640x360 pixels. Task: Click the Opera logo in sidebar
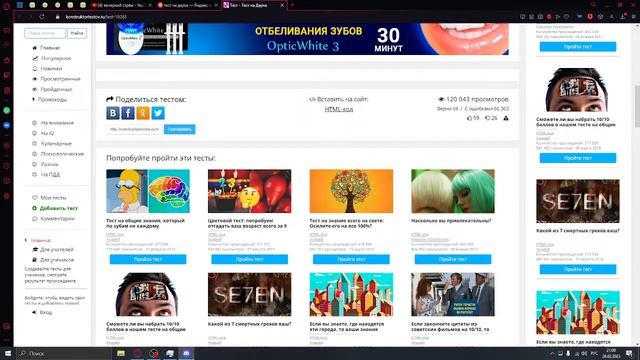(7, 6)
